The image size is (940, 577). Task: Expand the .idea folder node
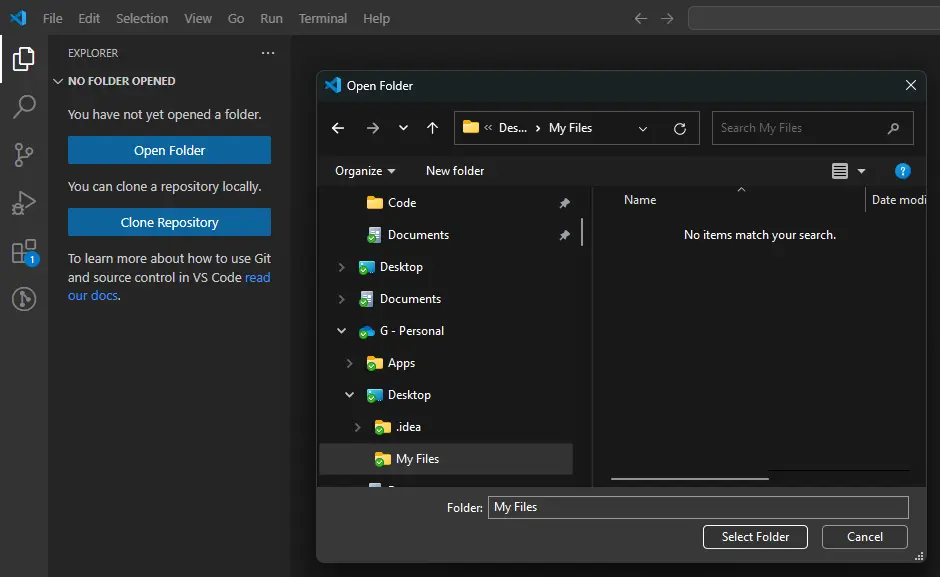pyautogui.click(x=357, y=427)
